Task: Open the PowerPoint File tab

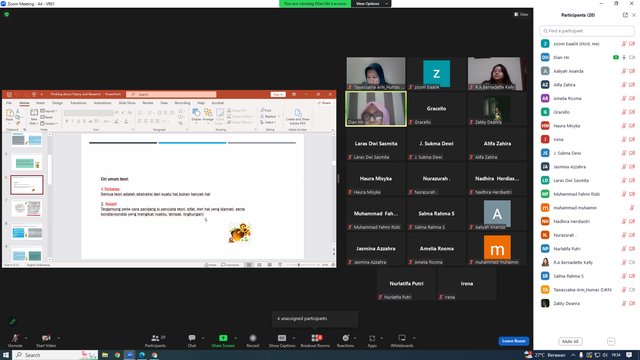Action: [x=9, y=103]
